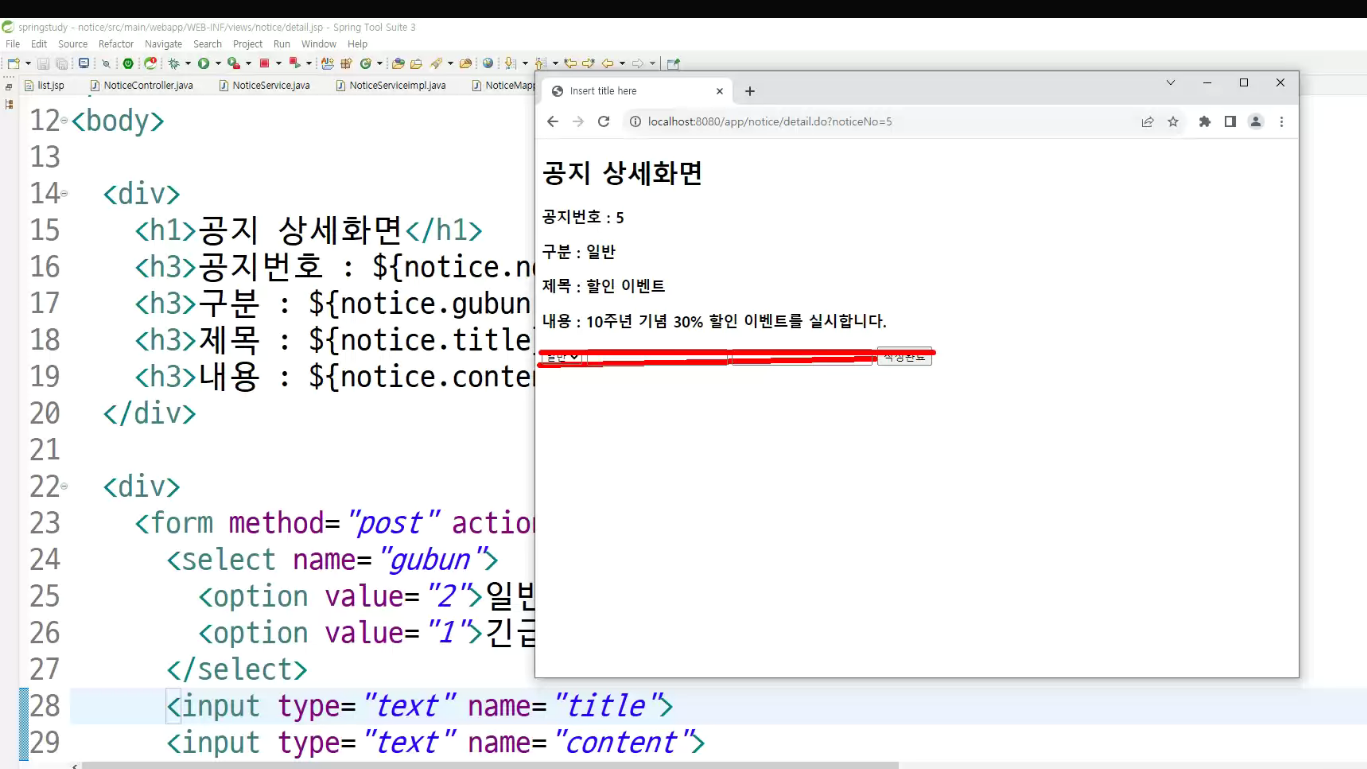Viewport: 1367px width, 769px height.
Task: Click the red Stop square icon
Action: (264, 63)
